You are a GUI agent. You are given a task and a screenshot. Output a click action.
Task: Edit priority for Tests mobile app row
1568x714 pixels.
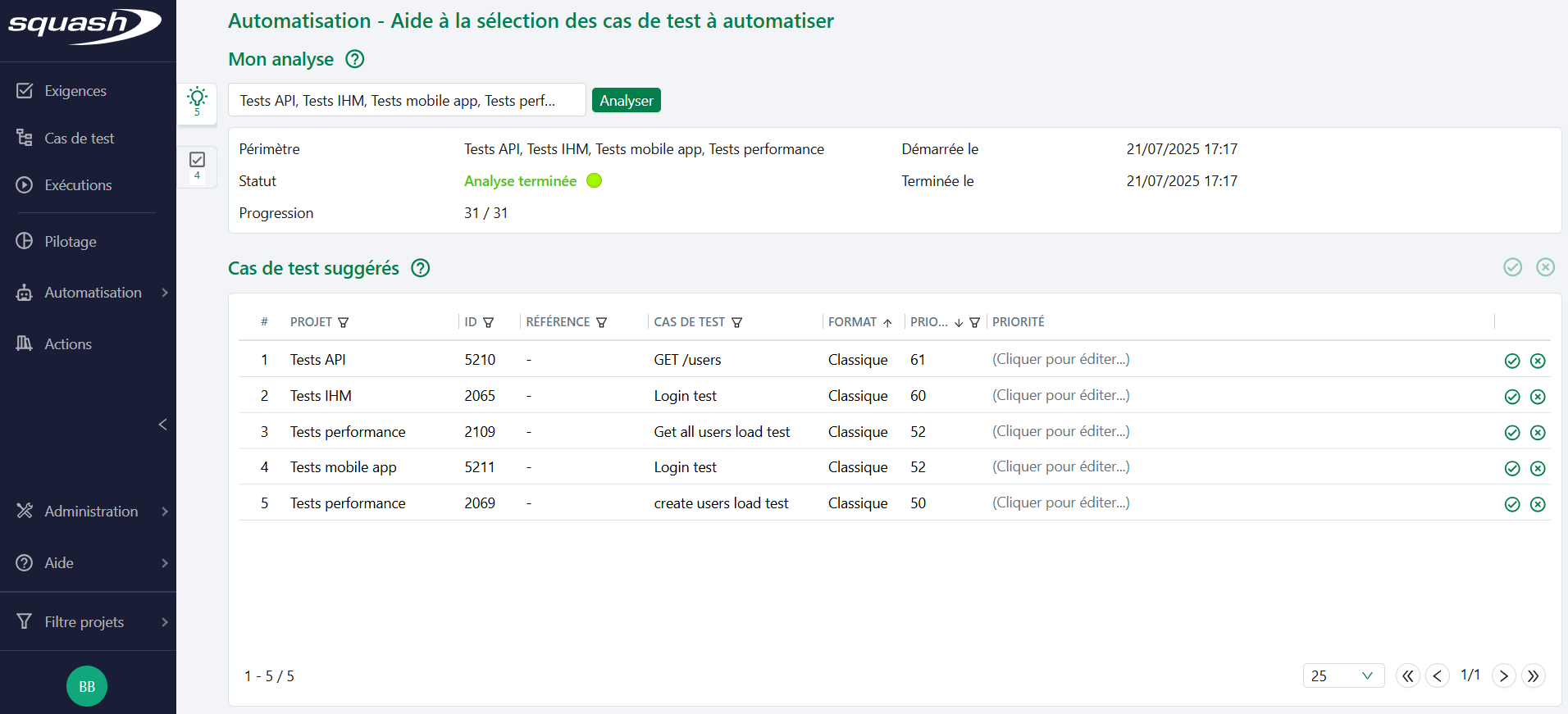[x=1061, y=466]
